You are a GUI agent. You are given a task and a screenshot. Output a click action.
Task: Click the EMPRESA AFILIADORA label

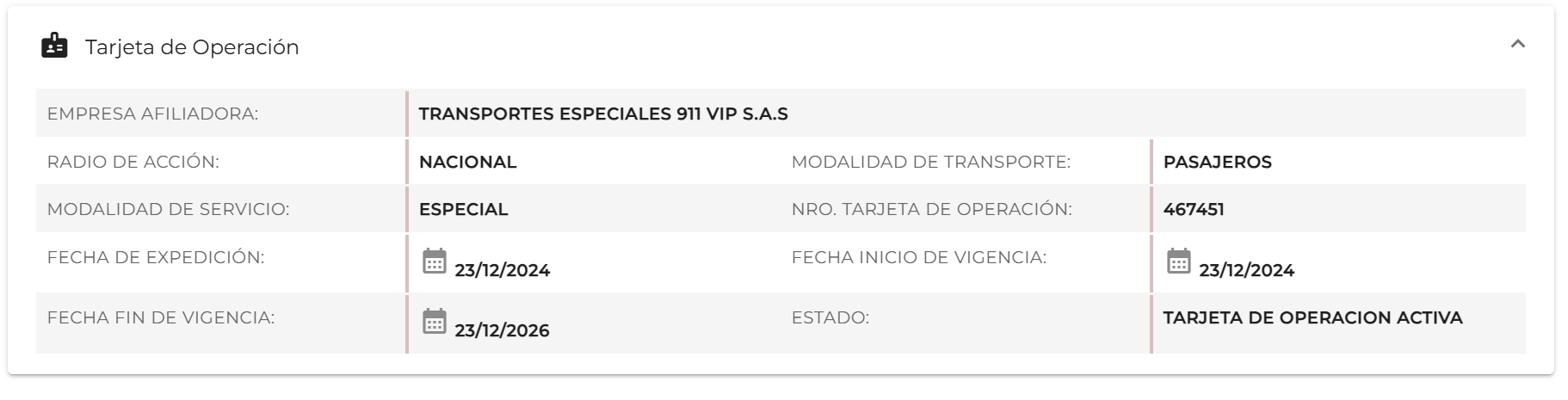[x=152, y=114]
